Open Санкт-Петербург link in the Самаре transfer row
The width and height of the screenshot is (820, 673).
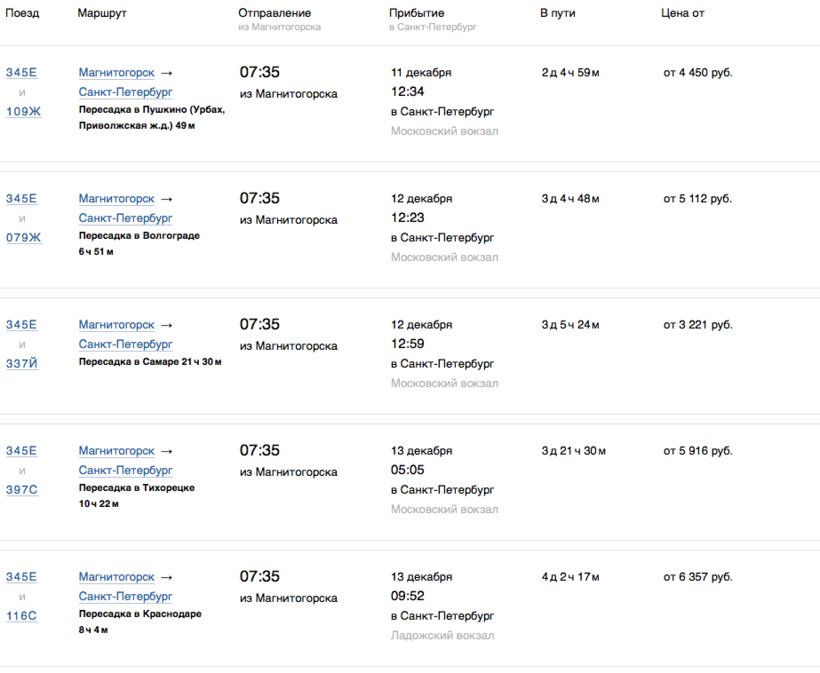pyautogui.click(x=126, y=344)
